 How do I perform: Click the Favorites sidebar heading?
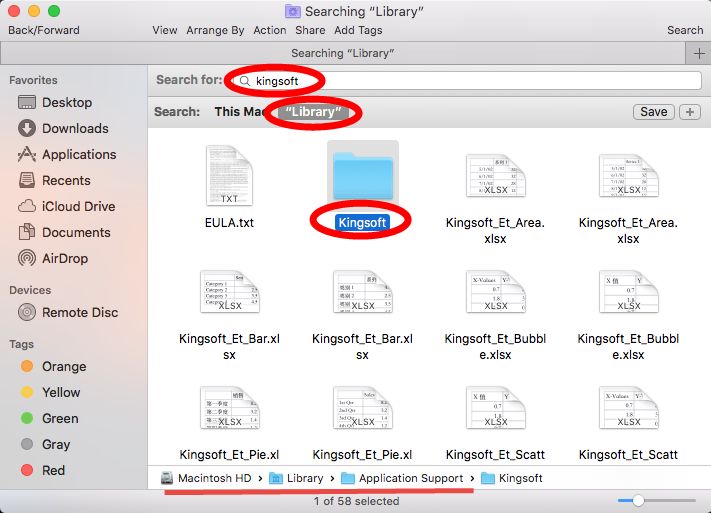coord(34,80)
